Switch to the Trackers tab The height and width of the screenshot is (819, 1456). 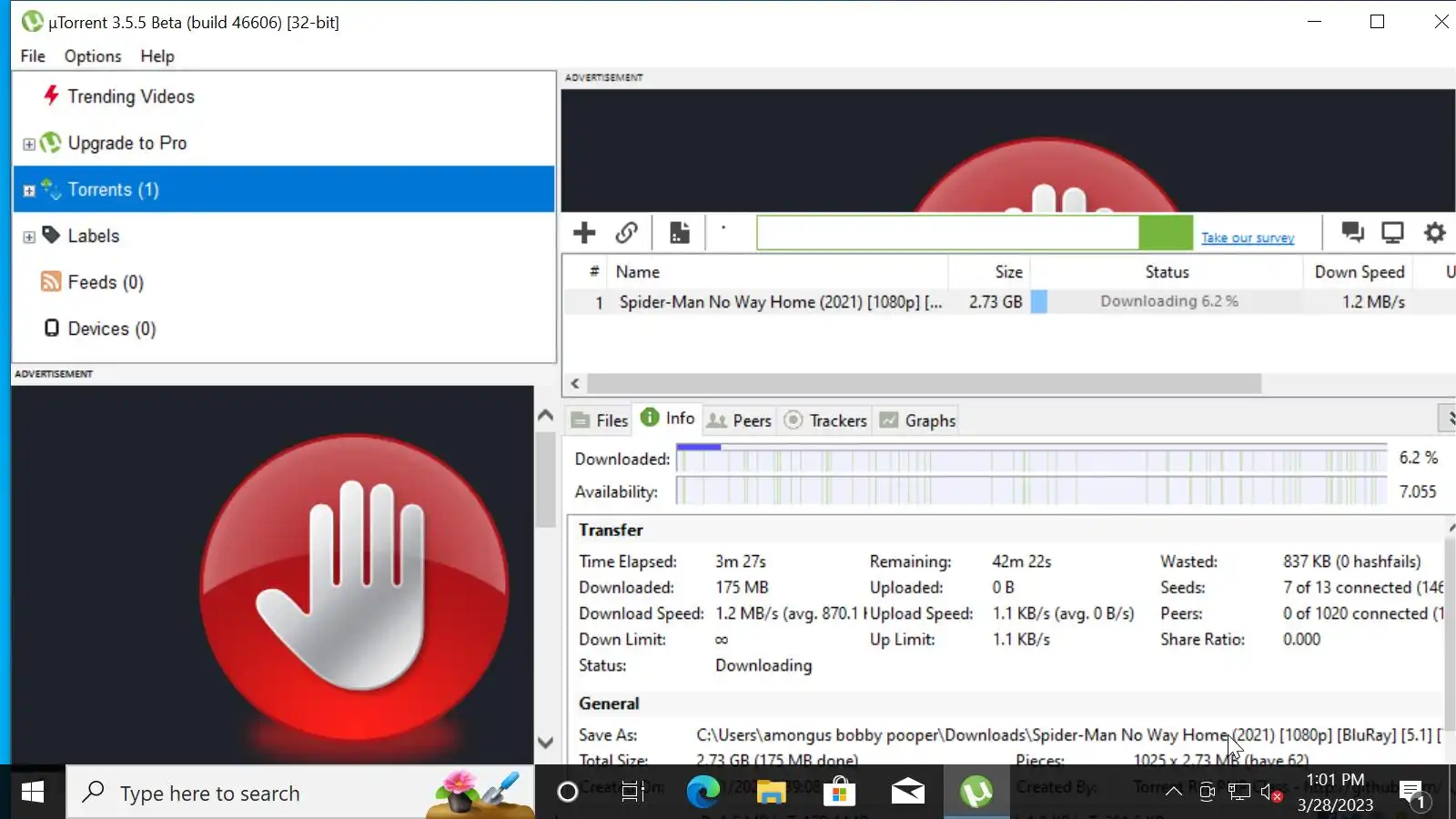[825, 420]
